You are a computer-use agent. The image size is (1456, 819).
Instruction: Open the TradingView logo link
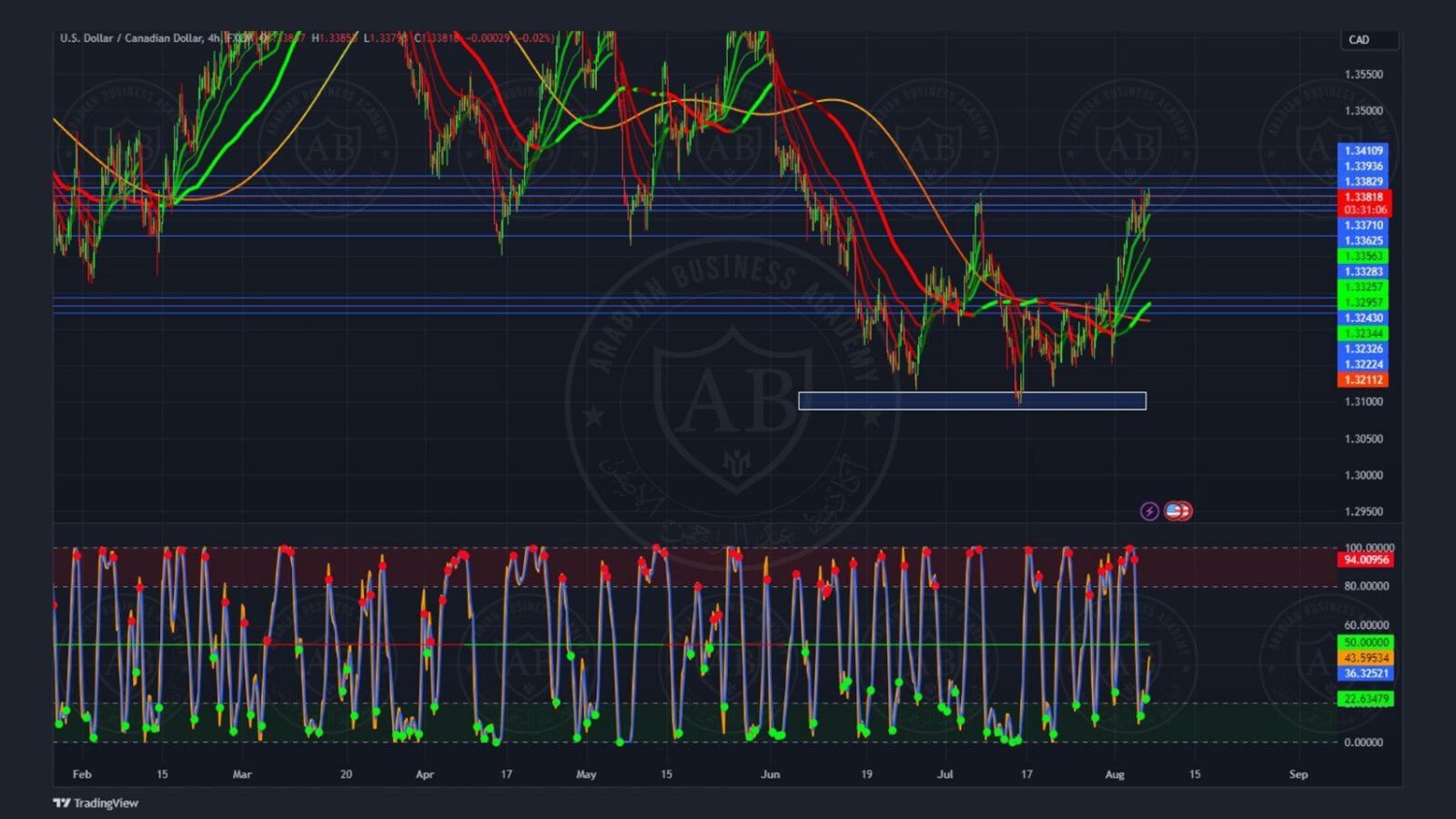point(95,803)
